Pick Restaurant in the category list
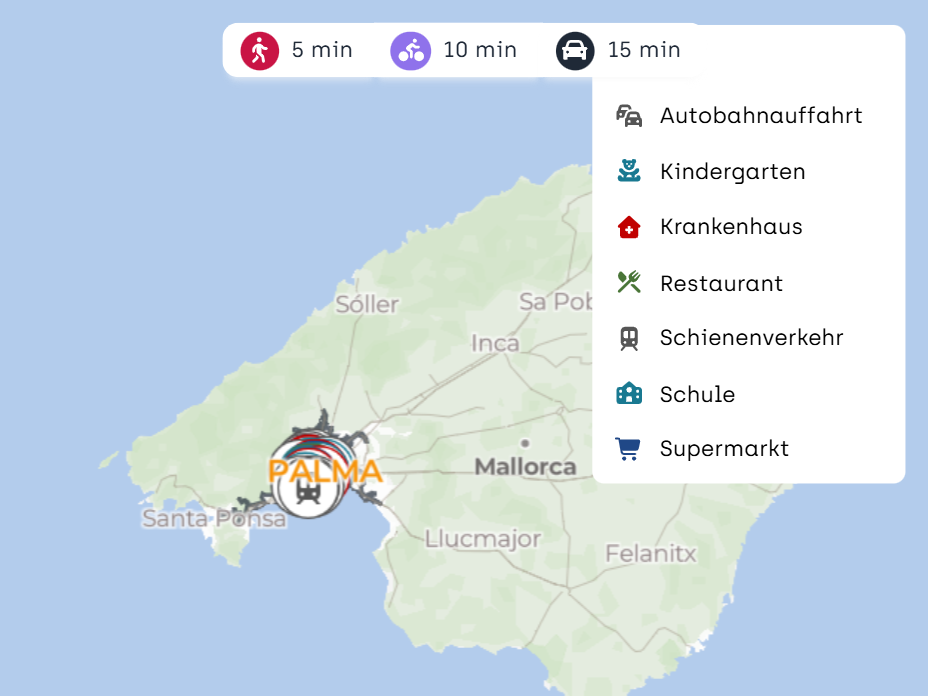Image resolution: width=928 pixels, height=696 pixels. (721, 283)
